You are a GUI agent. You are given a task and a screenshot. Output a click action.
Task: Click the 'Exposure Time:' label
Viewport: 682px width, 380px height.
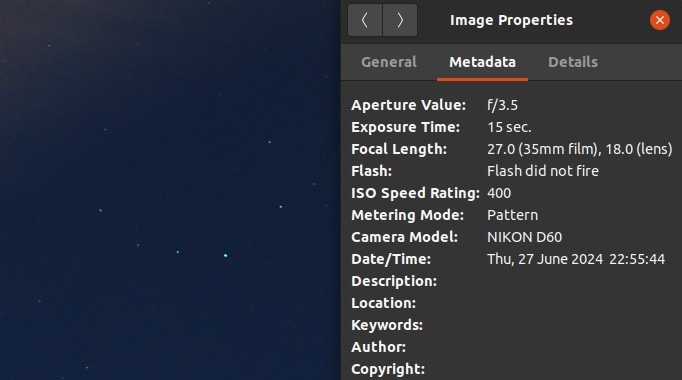click(x=405, y=127)
